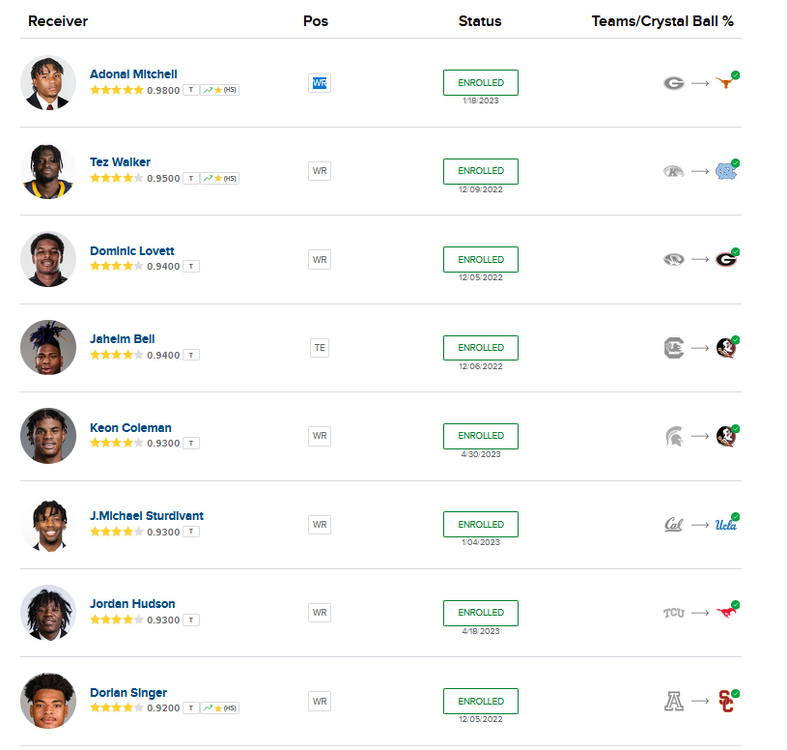Screen dimensions: 787x750
Task: Open Keon Coleman's player profile link
Action: [x=130, y=428]
